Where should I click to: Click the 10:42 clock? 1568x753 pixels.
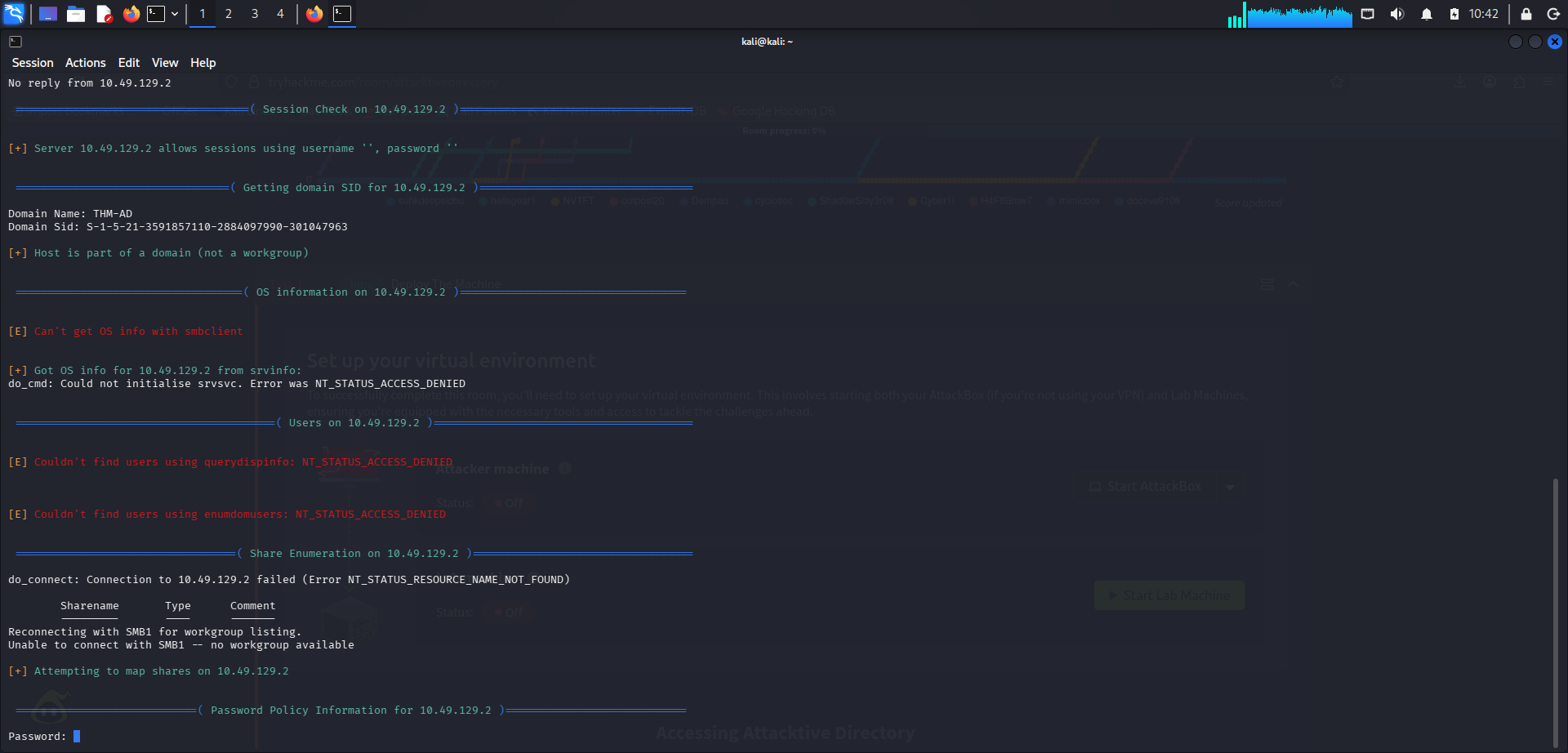click(x=1484, y=14)
